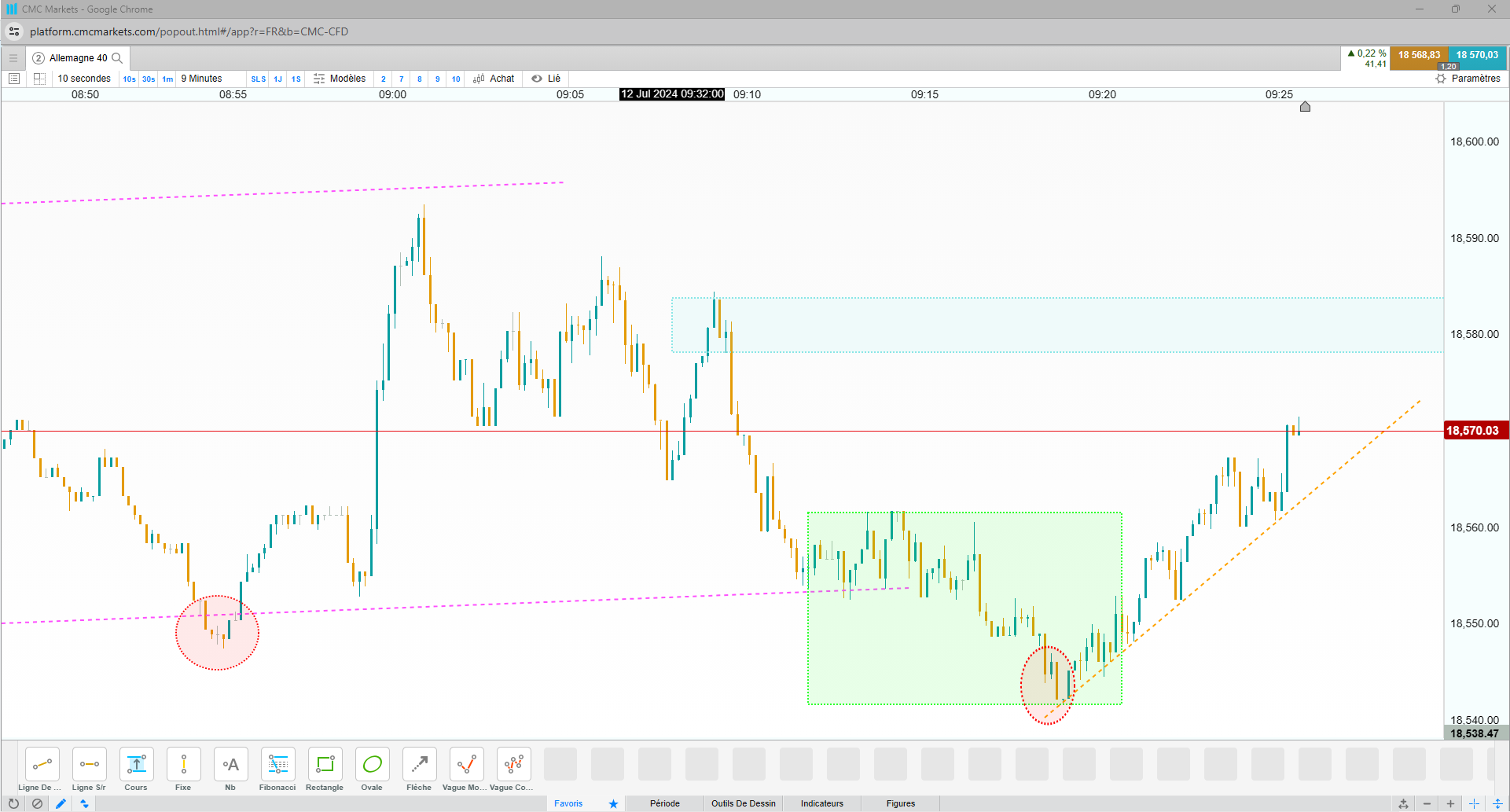1510x812 pixels.
Task: Click the address bar URL
Action: click(189, 31)
